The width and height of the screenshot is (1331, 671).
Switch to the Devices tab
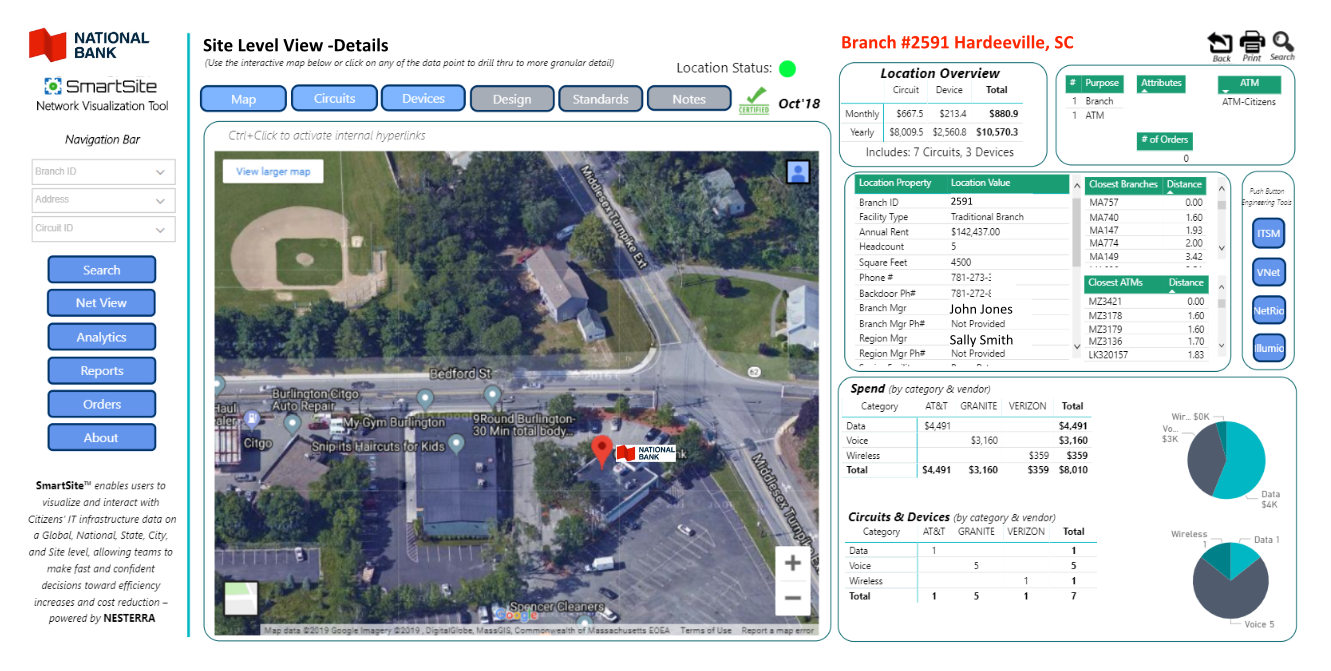(x=423, y=98)
